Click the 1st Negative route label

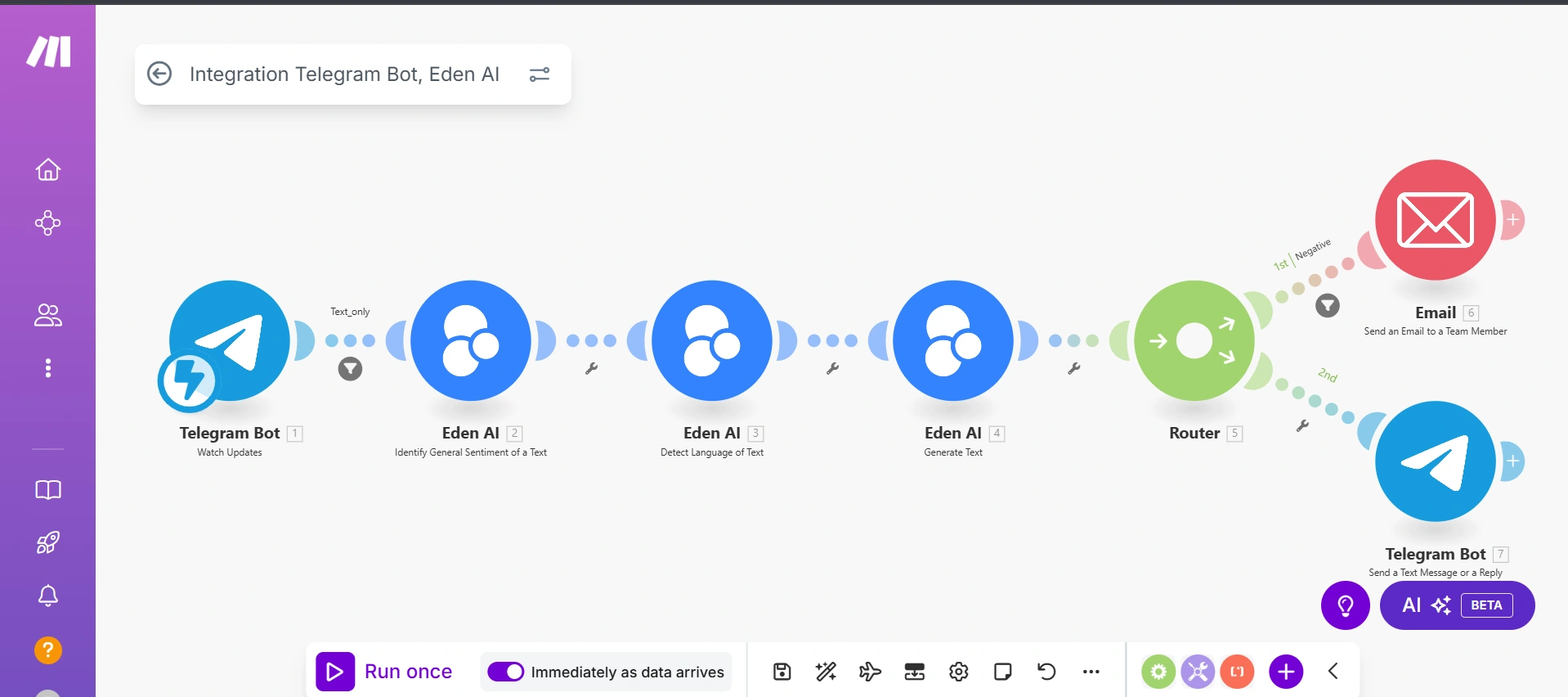[1302, 254]
